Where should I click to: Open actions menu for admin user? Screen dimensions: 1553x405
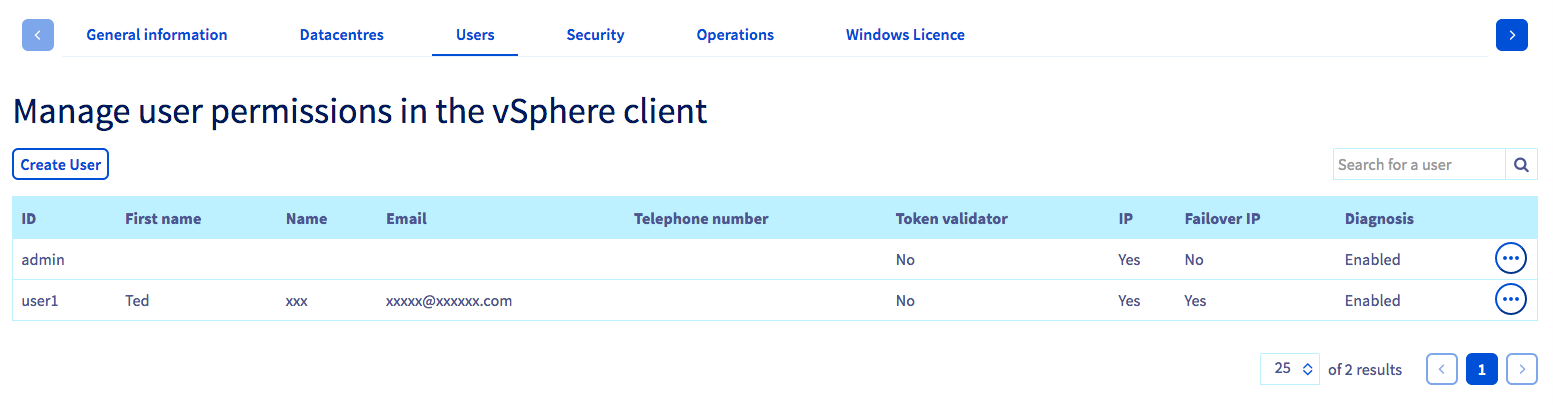[1510, 259]
